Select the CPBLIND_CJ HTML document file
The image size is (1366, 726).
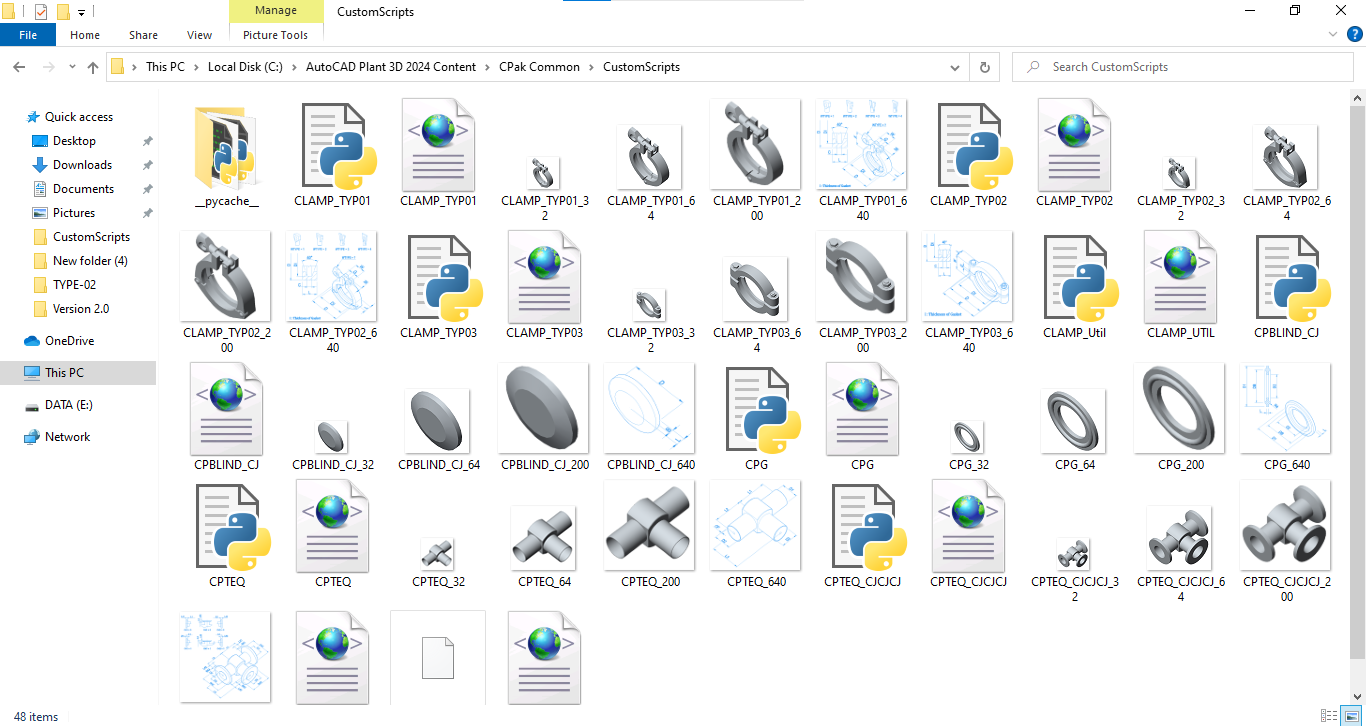227,410
